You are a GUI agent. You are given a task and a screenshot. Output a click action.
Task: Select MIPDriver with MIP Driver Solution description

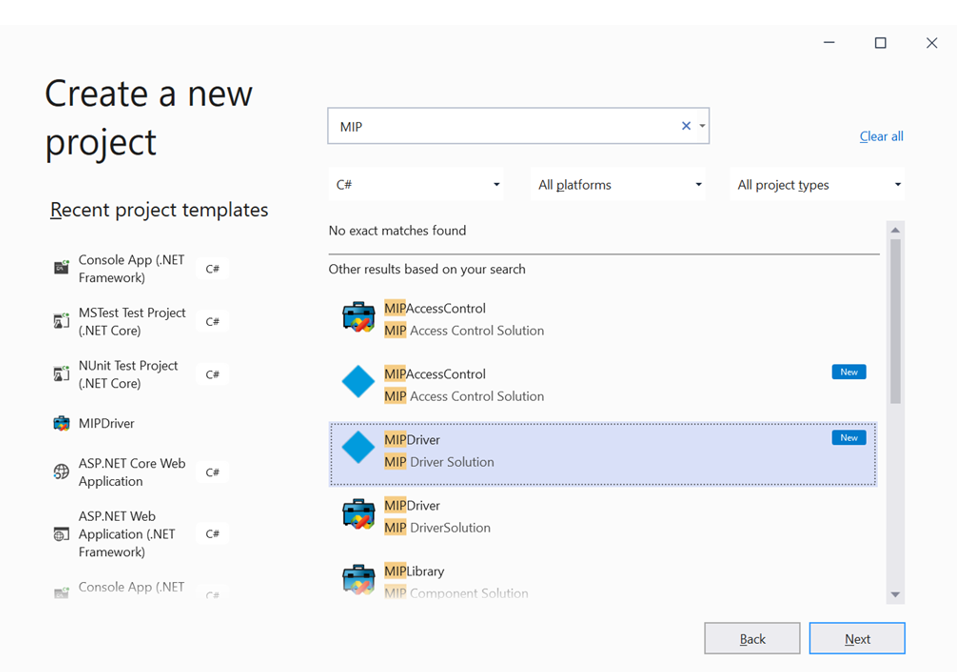(603, 454)
